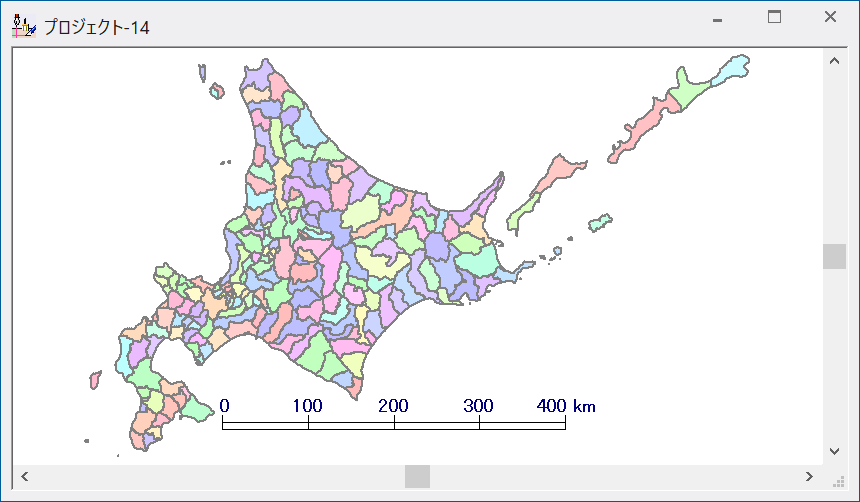Click the window resize grip corner
860x502 pixels.
838,481
